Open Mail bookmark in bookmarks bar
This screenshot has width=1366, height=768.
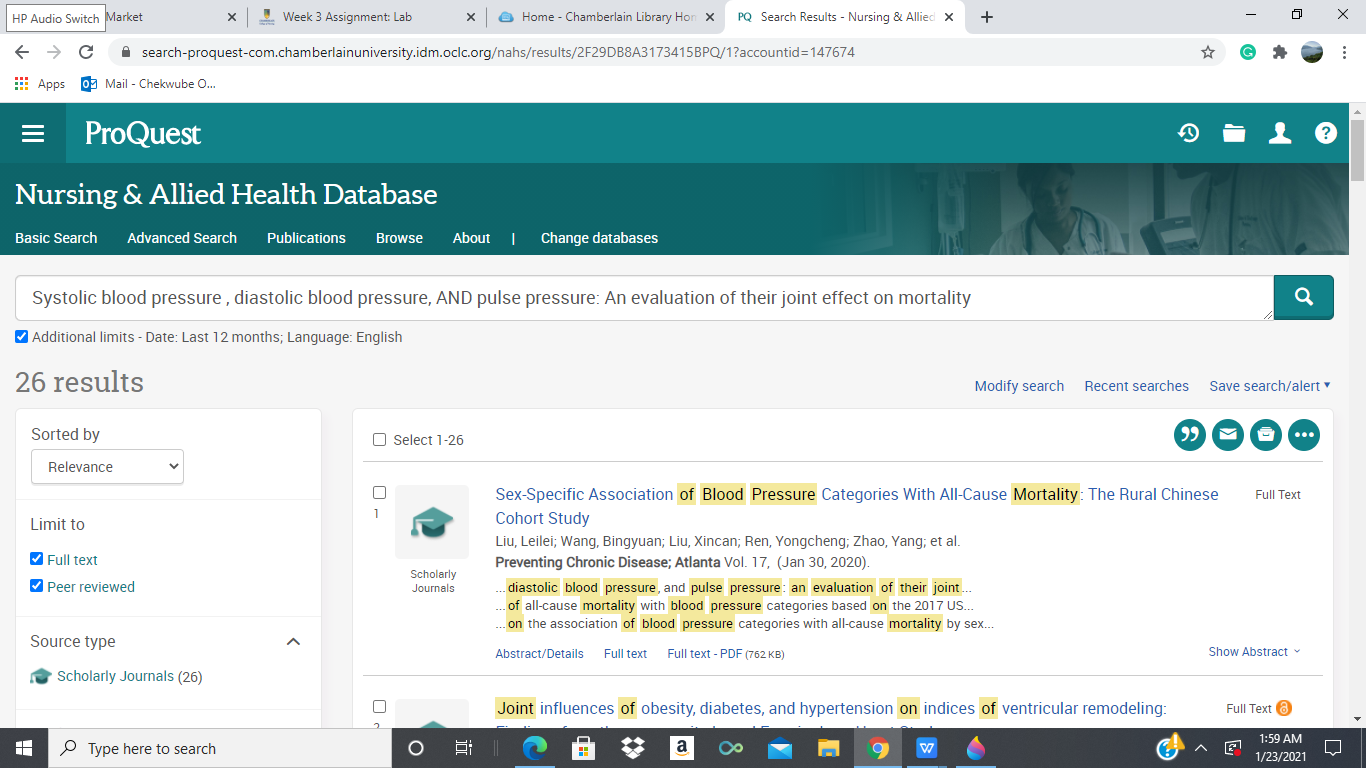(x=149, y=84)
